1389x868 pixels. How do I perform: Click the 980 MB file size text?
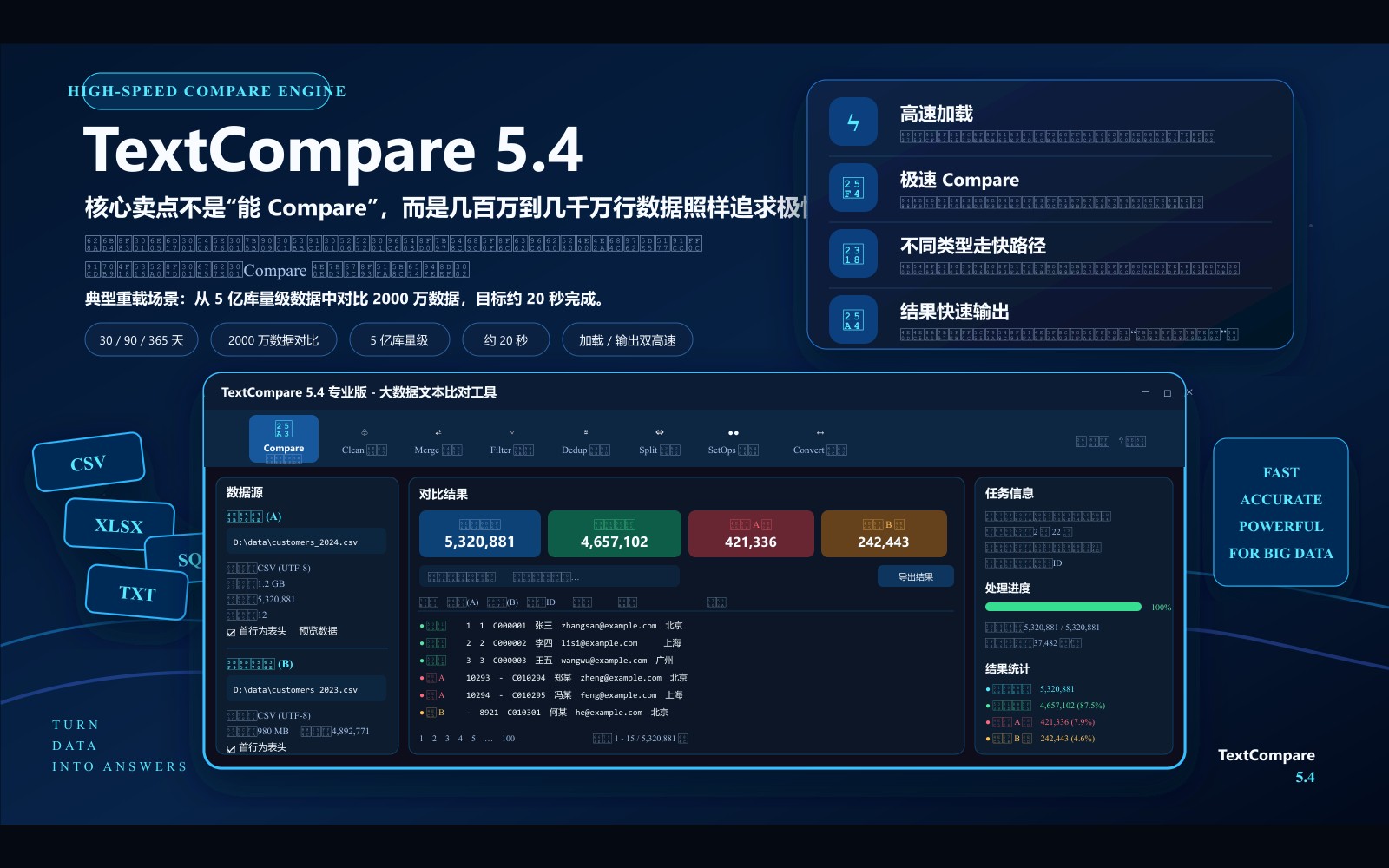(x=273, y=732)
